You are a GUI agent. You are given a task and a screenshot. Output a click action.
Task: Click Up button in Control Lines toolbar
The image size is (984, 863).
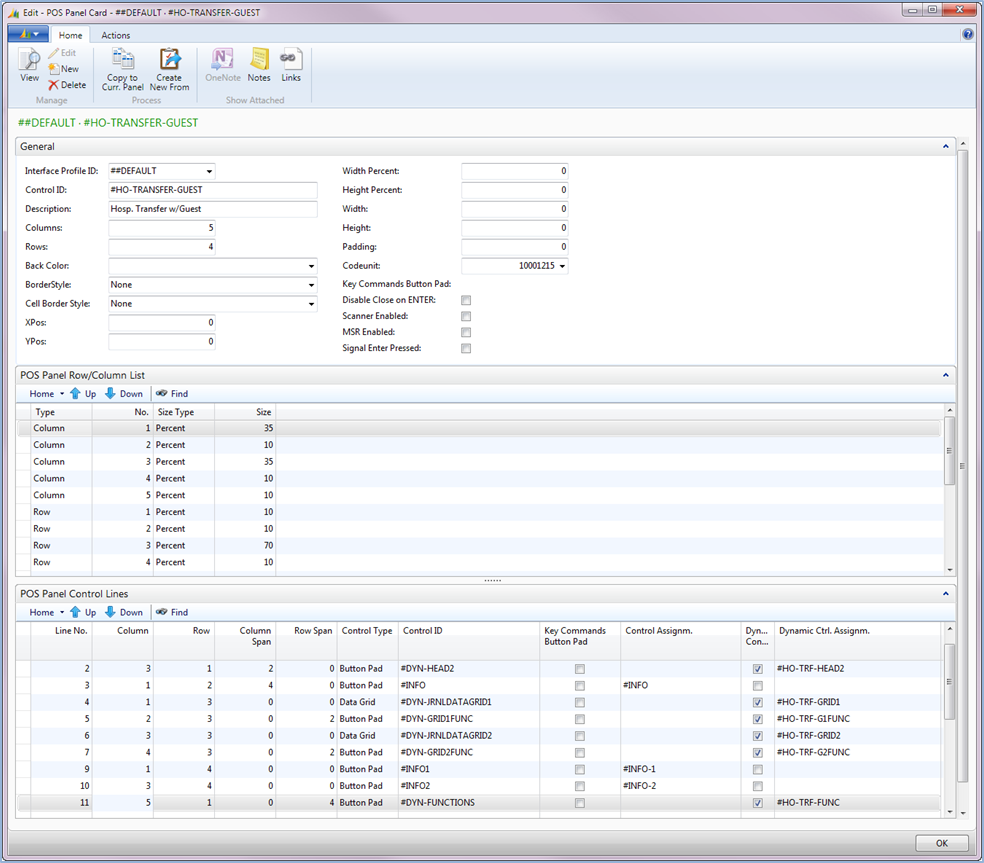pyautogui.click(x=83, y=612)
